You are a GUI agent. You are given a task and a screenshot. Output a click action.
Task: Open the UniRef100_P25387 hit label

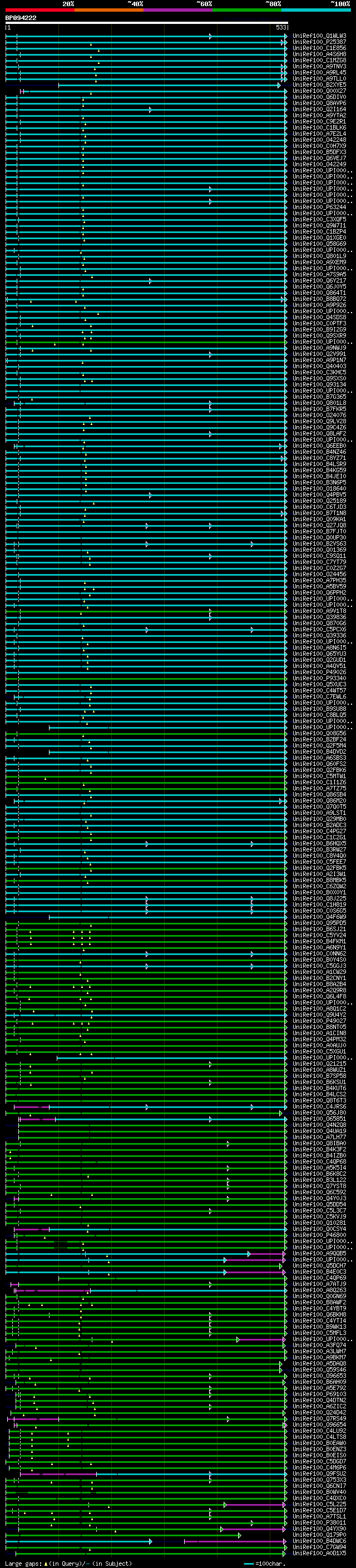(x=319, y=42)
